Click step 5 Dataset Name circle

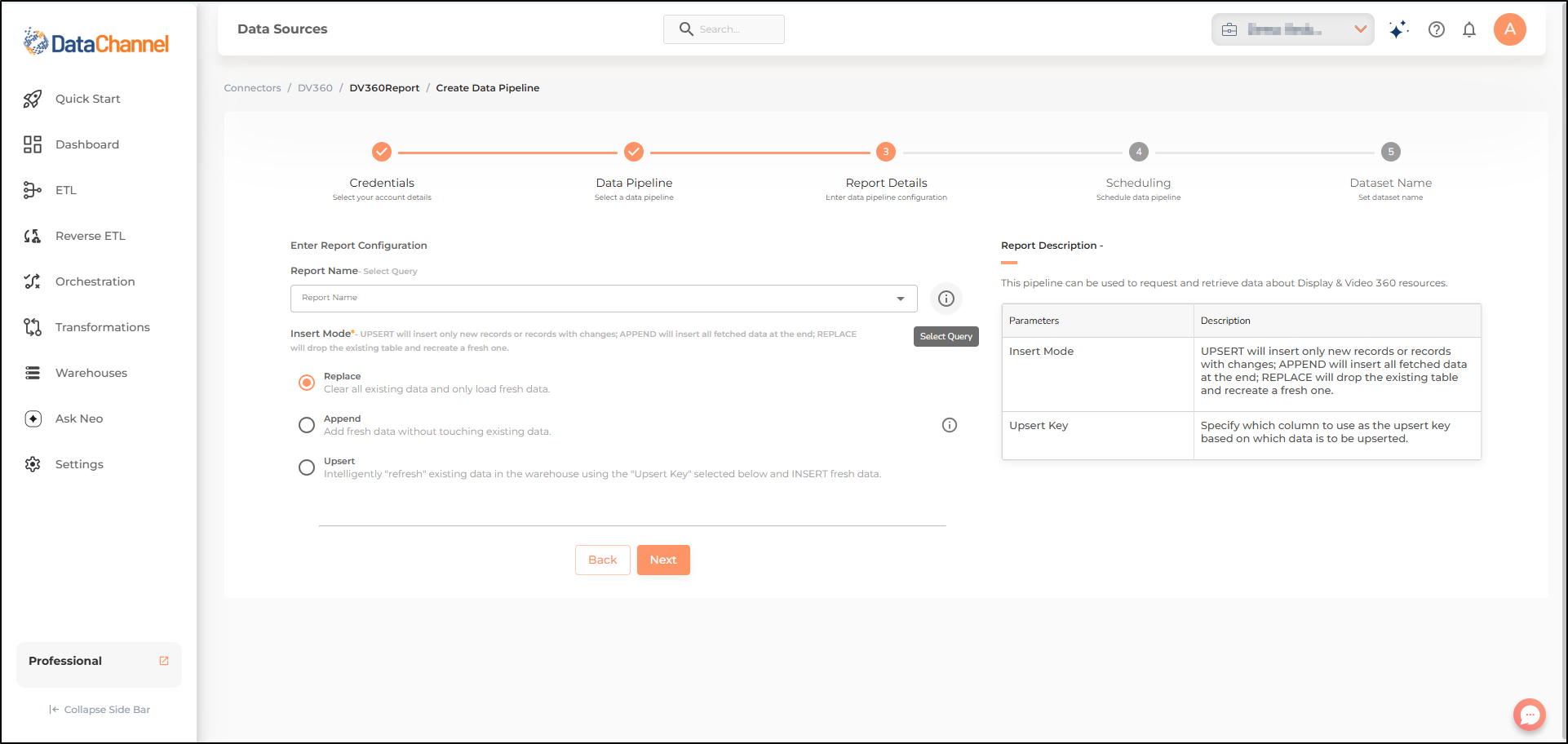pyautogui.click(x=1391, y=152)
